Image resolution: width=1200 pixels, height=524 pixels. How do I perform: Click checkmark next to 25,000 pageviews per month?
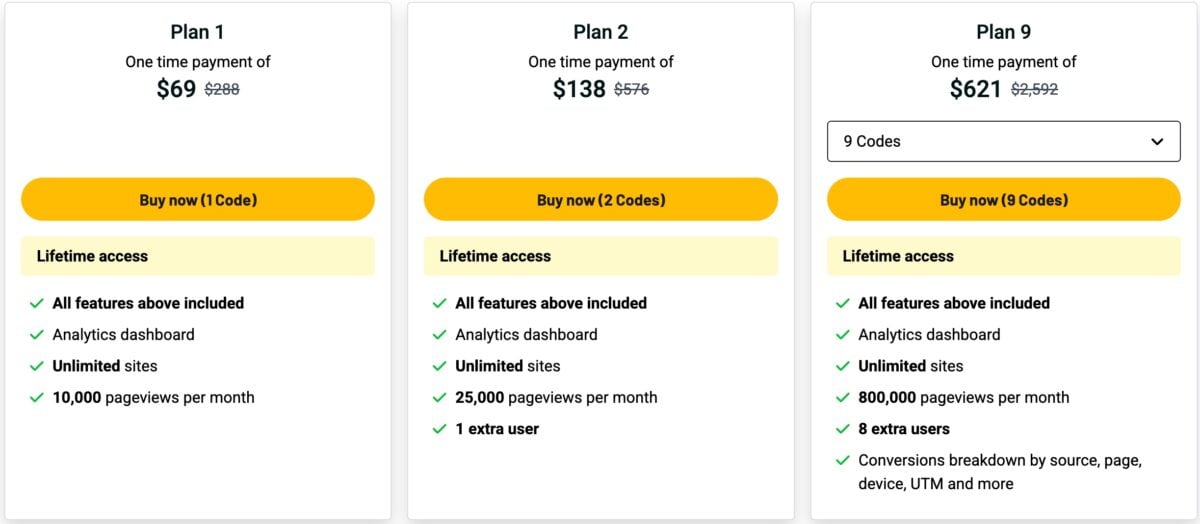pyautogui.click(x=440, y=398)
